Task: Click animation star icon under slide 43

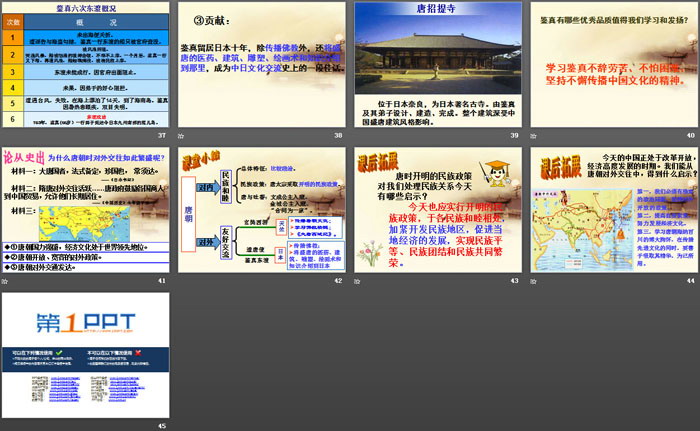Action: [358, 281]
